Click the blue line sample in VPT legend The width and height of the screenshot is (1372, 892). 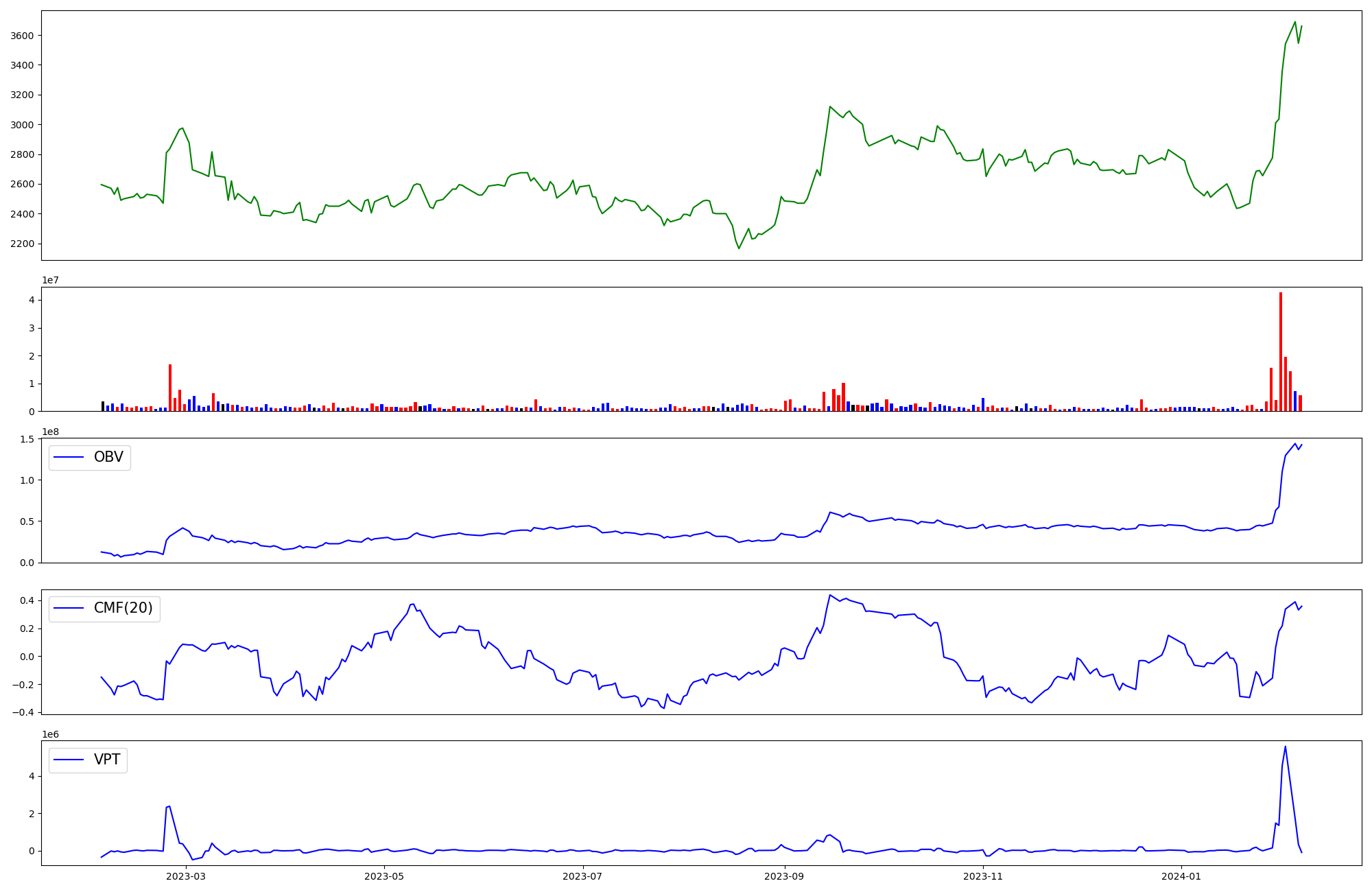tap(69, 760)
